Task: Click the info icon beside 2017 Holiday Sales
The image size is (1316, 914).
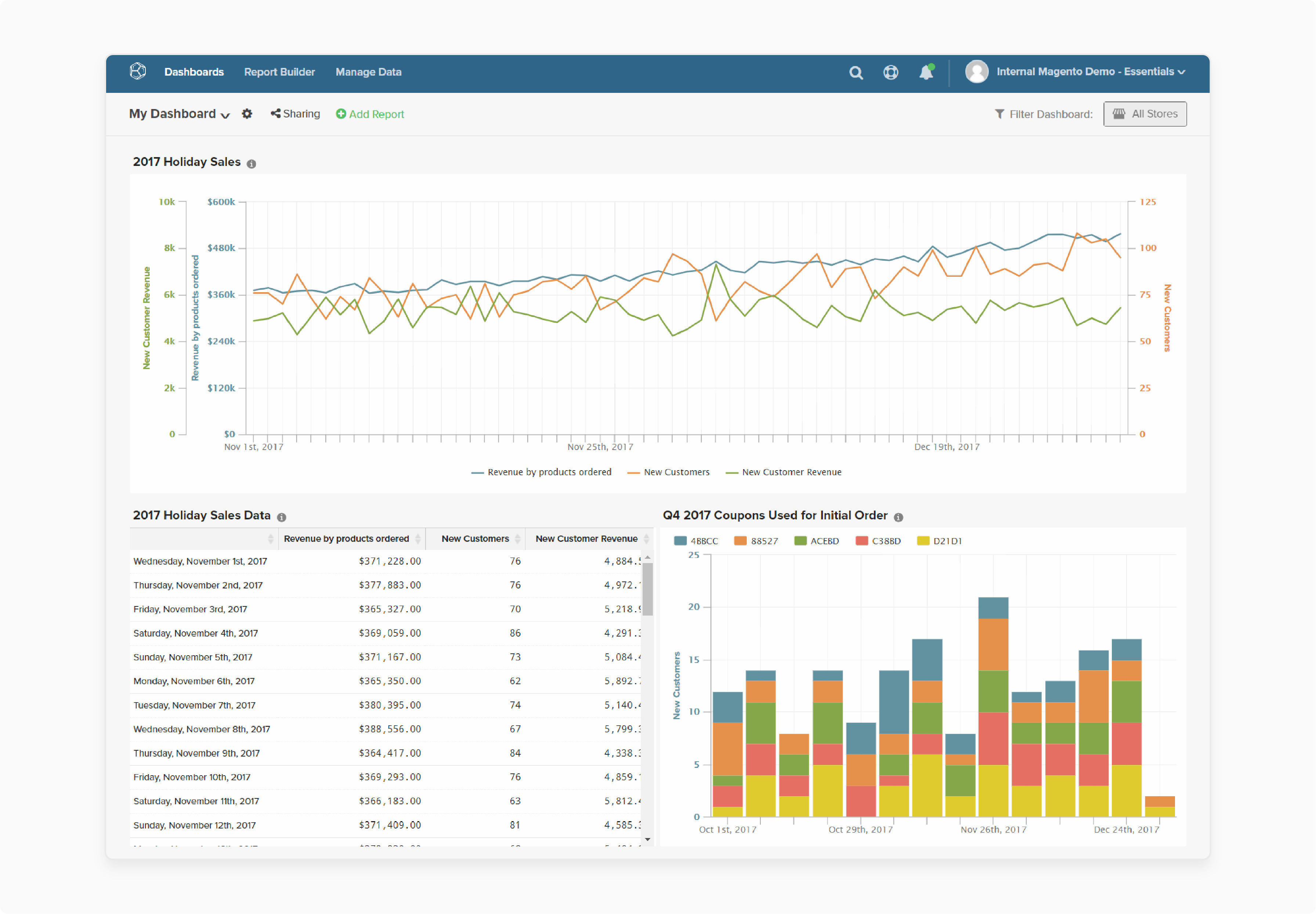Action: pos(251,163)
